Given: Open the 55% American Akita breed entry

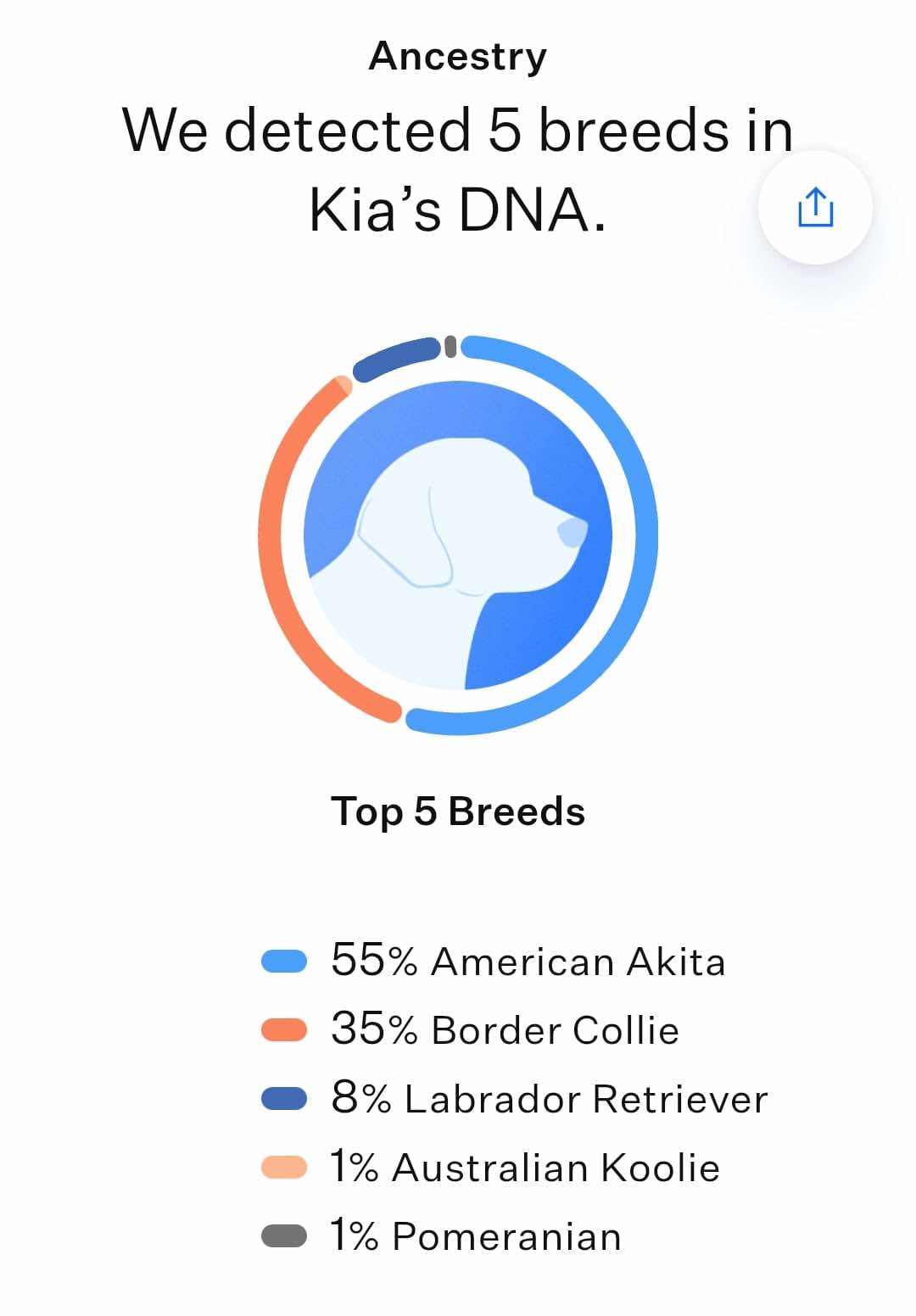Looking at the screenshot, I should coord(494,961).
